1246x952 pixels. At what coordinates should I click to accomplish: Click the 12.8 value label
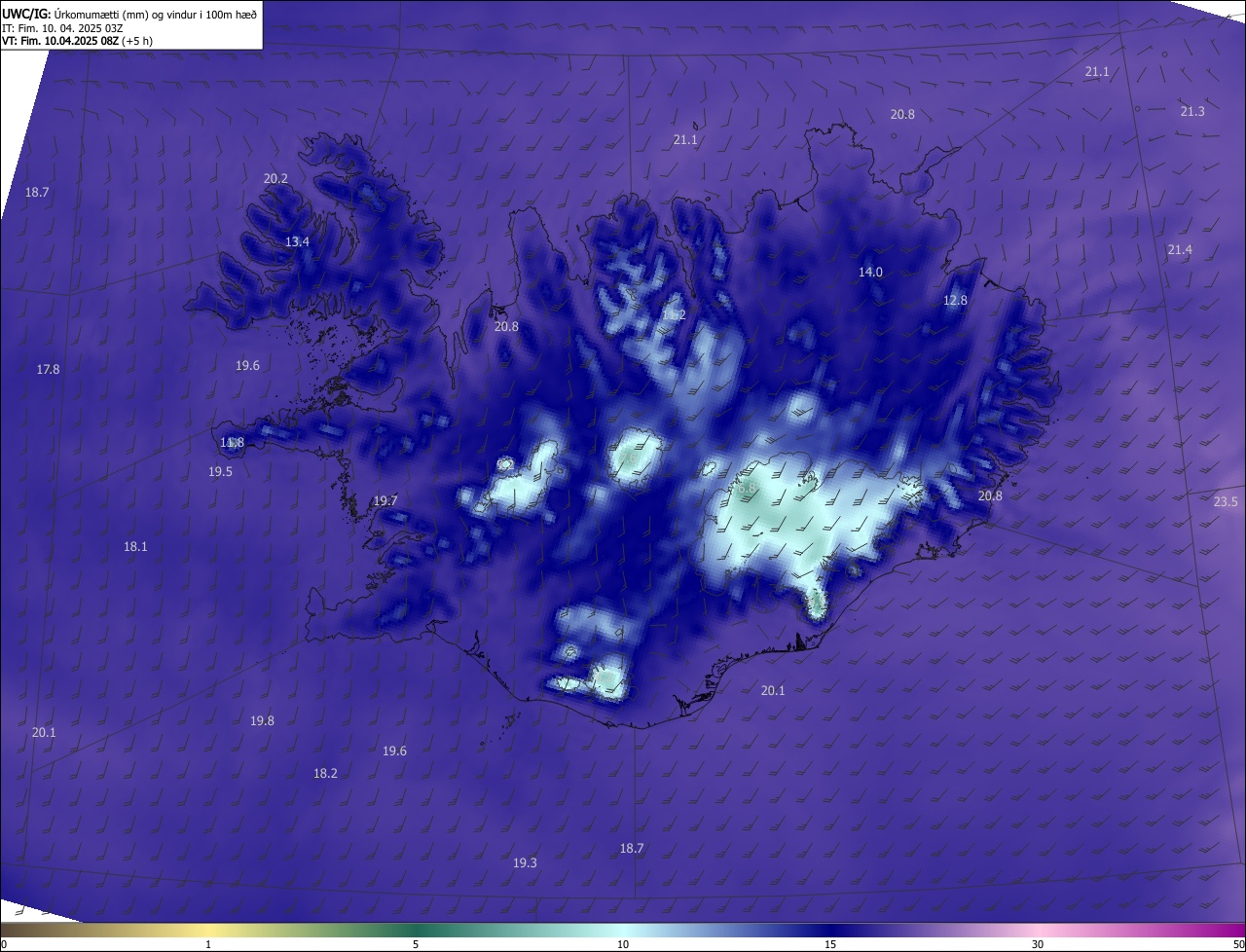click(955, 300)
